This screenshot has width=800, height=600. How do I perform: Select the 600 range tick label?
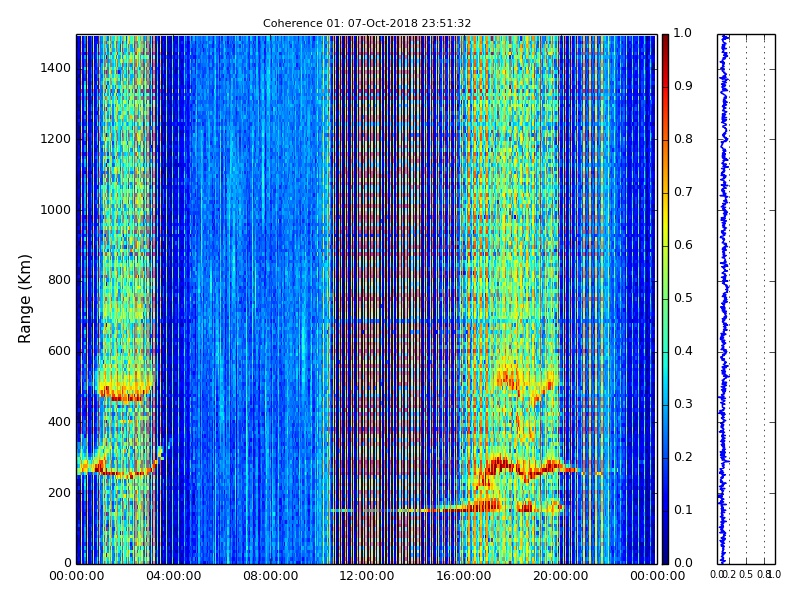59,351
